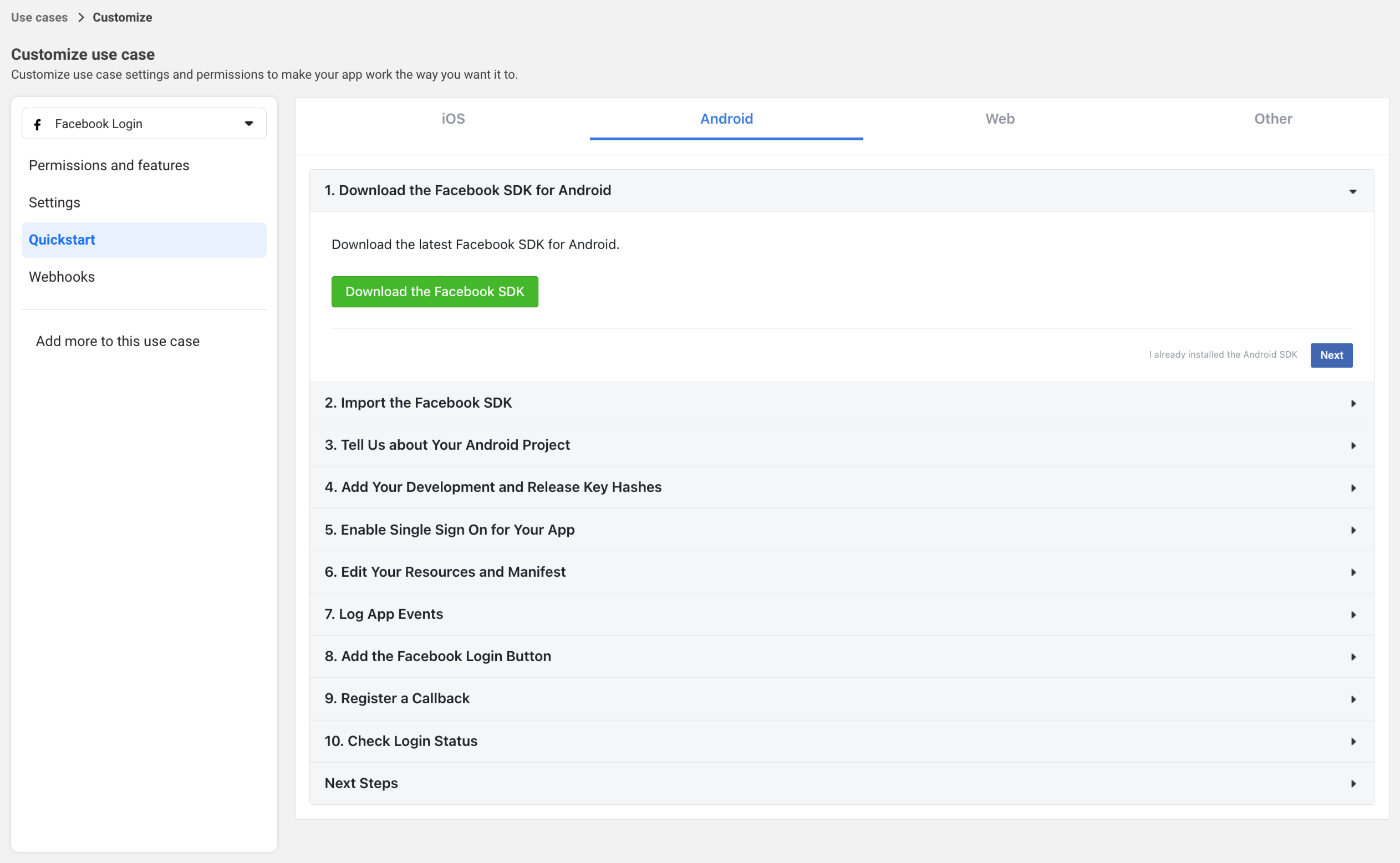
Task: Click "I already installed the Android SDK"
Action: pyautogui.click(x=1223, y=354)
